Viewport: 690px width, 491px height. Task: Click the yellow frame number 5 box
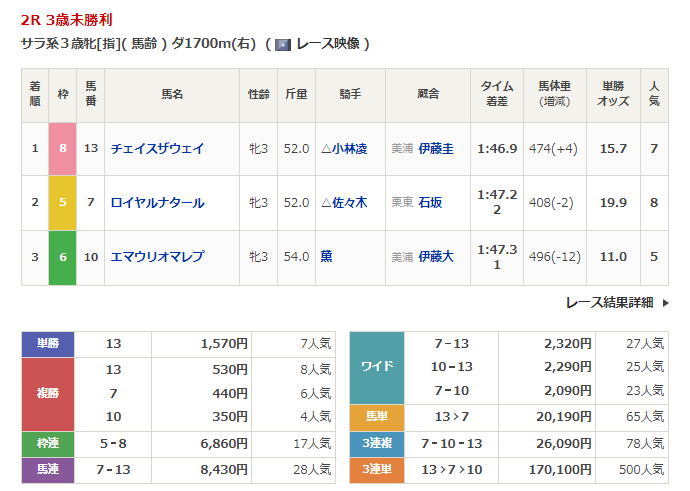(63, 203)
